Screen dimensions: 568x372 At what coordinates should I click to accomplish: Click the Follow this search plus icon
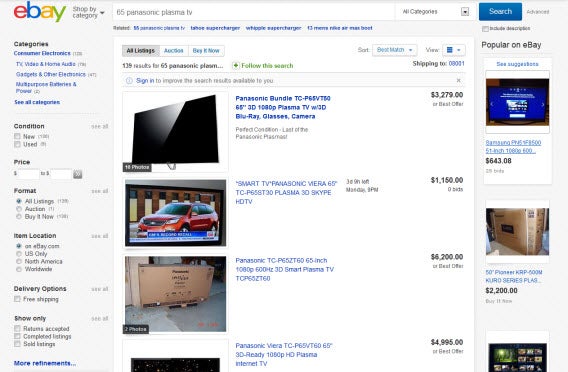[x=235, y=66]
